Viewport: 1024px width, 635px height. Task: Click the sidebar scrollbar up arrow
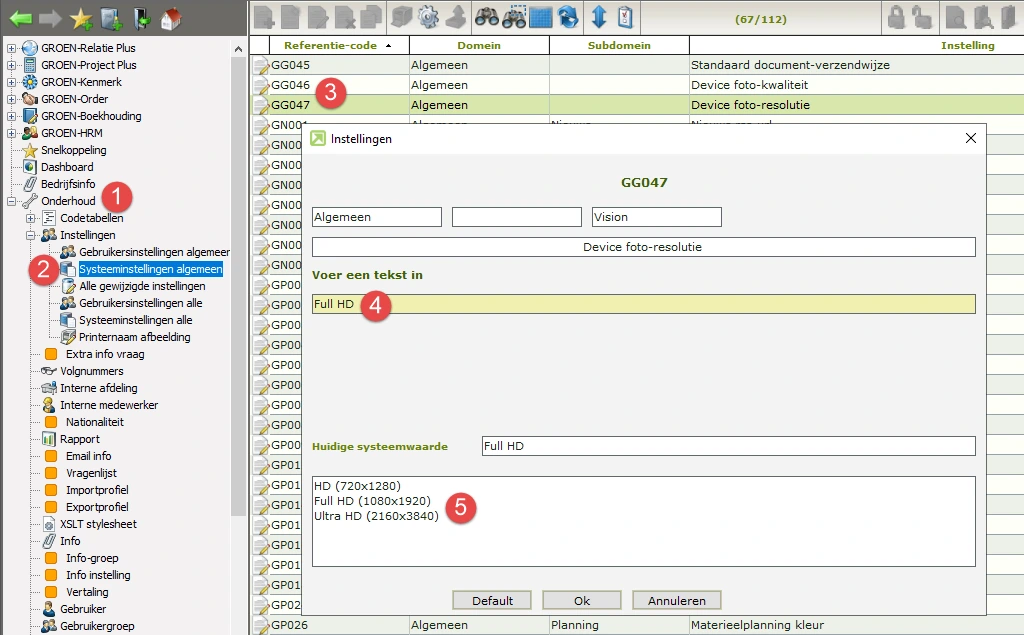tap(238, 49)
